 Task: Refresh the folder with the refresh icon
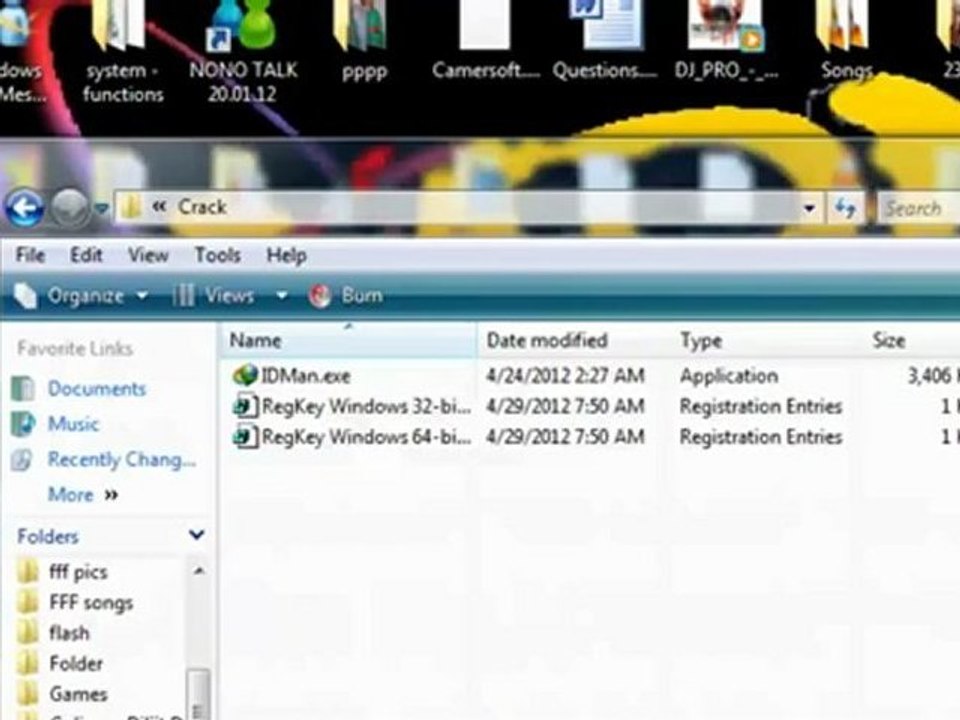tap(846, 209)
